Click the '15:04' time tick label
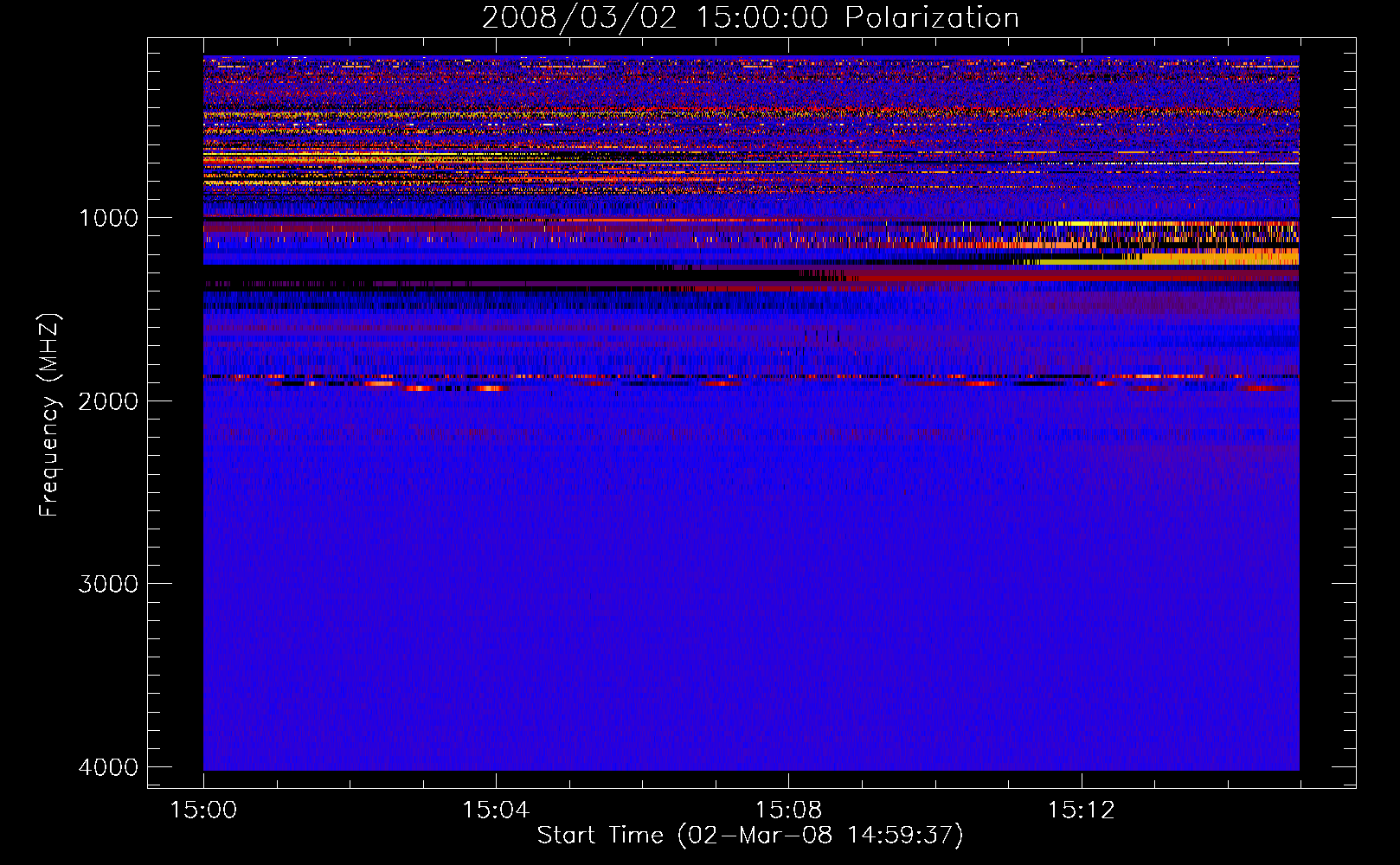 click(x=496, y=811)
